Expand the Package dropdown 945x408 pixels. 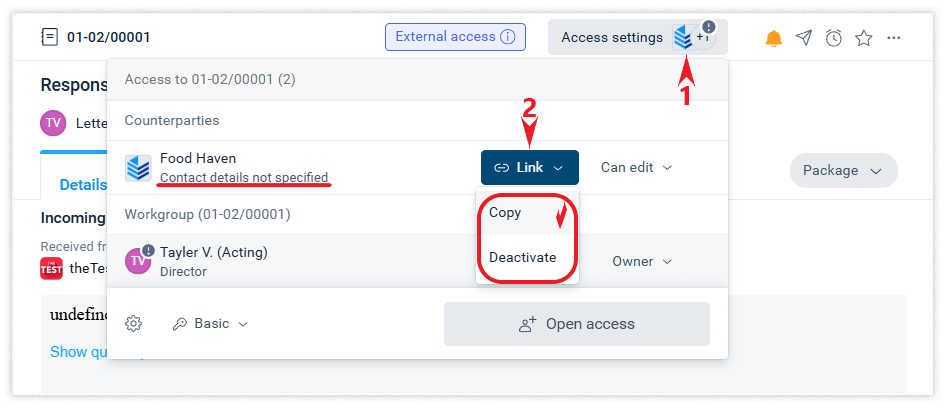click(843, 170)
